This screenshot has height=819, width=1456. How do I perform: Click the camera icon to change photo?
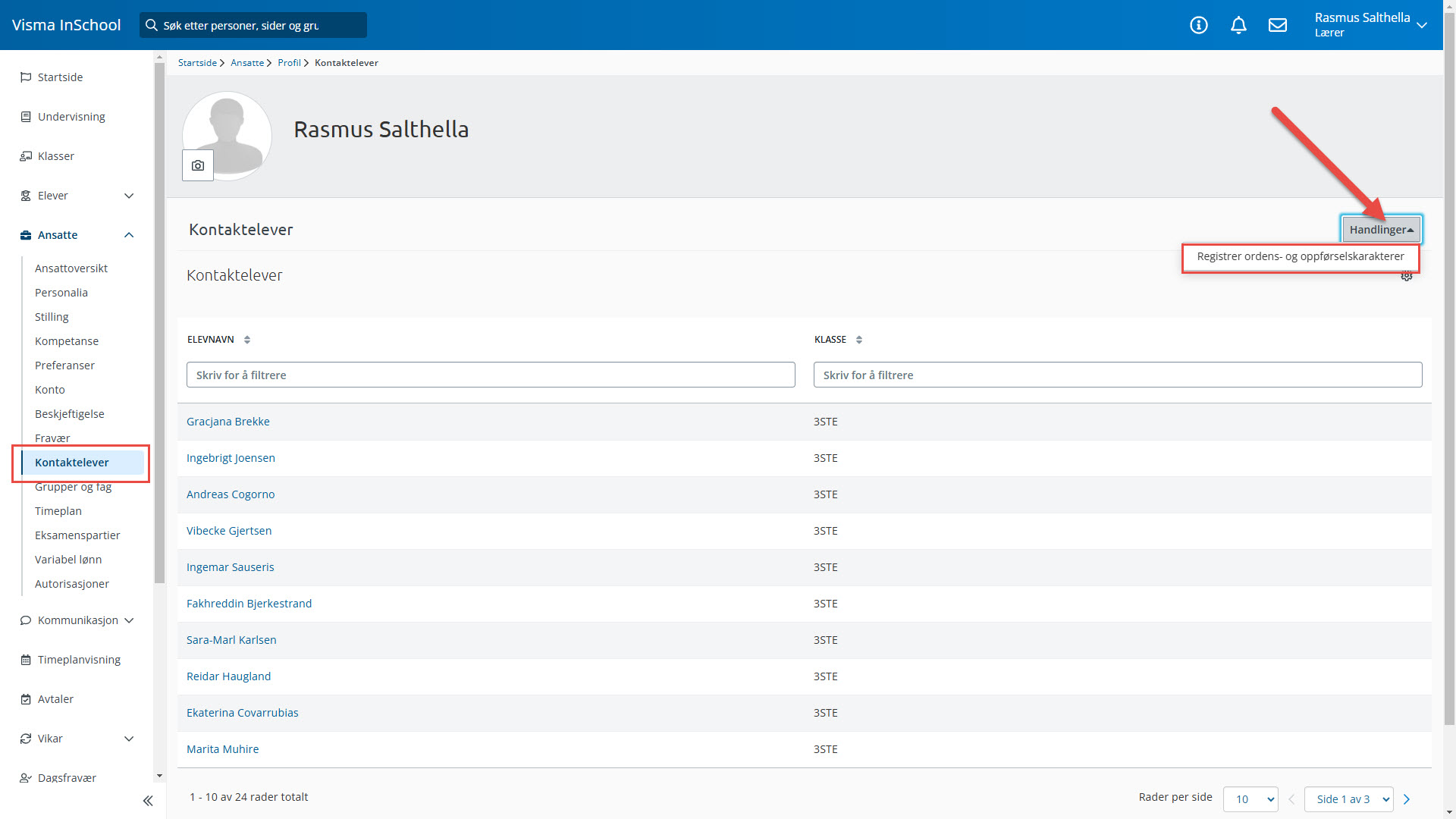(x=198, y=165)
